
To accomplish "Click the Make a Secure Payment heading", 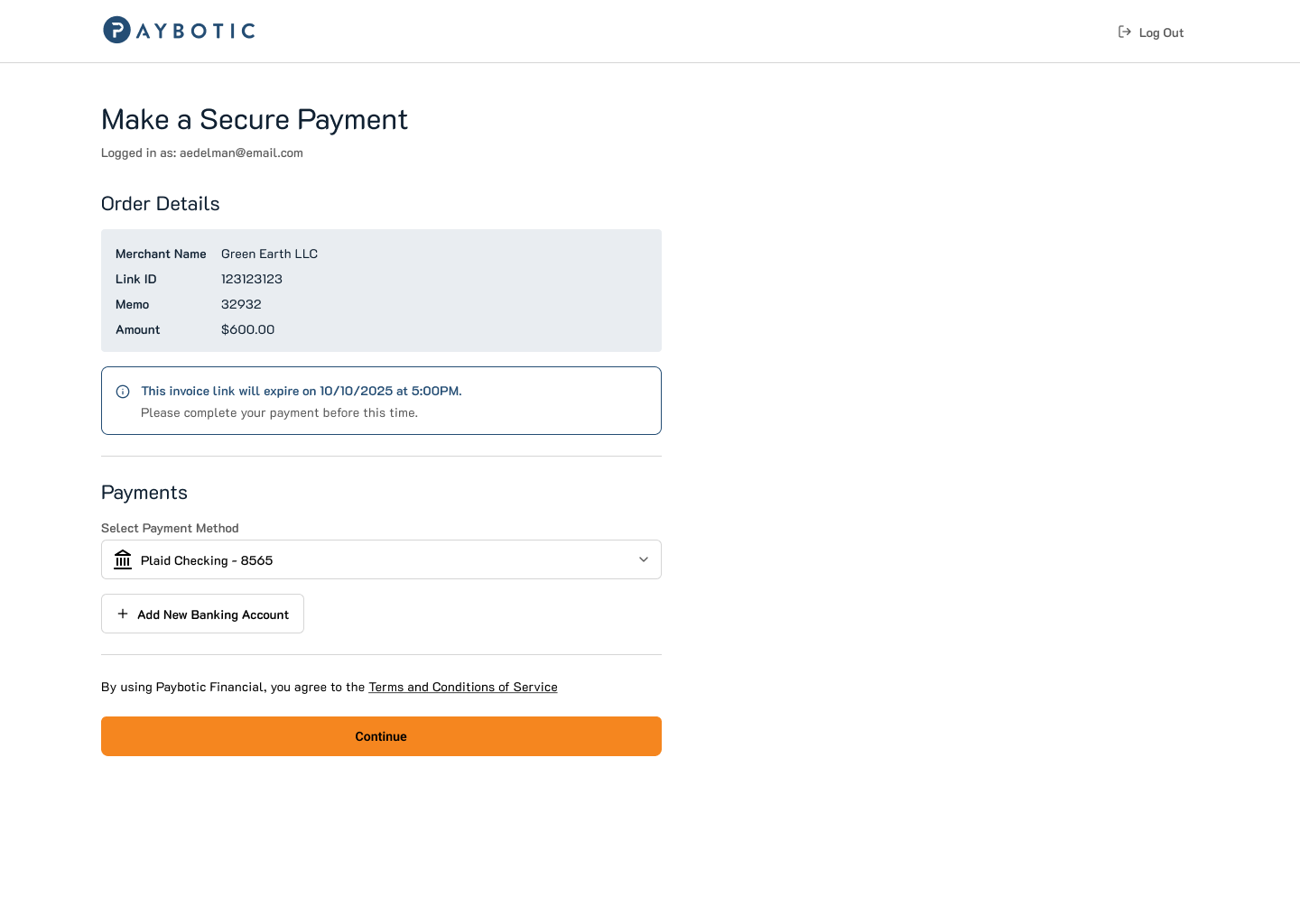I will [x=255, y=119].
